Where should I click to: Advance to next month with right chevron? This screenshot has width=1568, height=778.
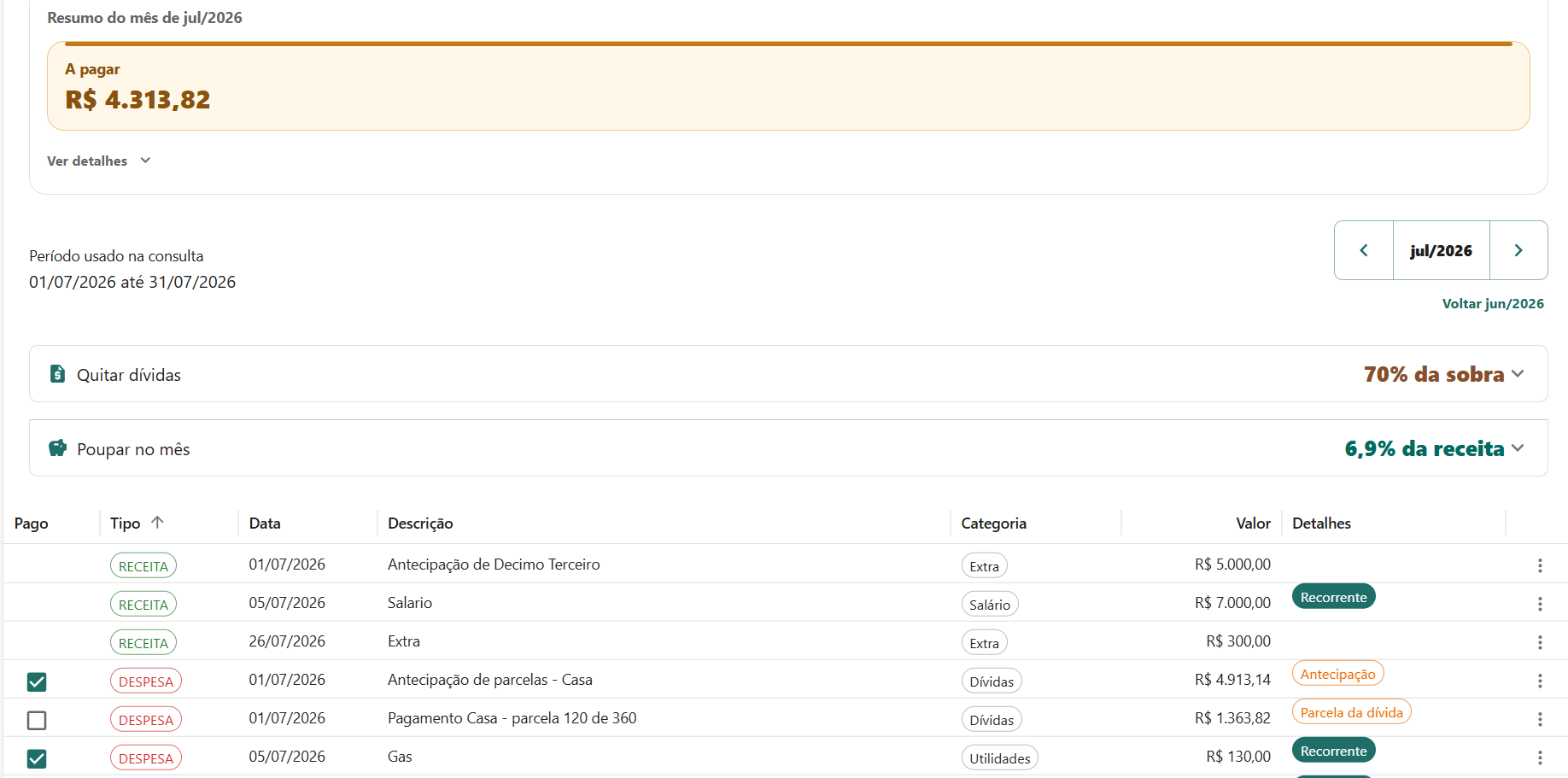[1518, 250]
